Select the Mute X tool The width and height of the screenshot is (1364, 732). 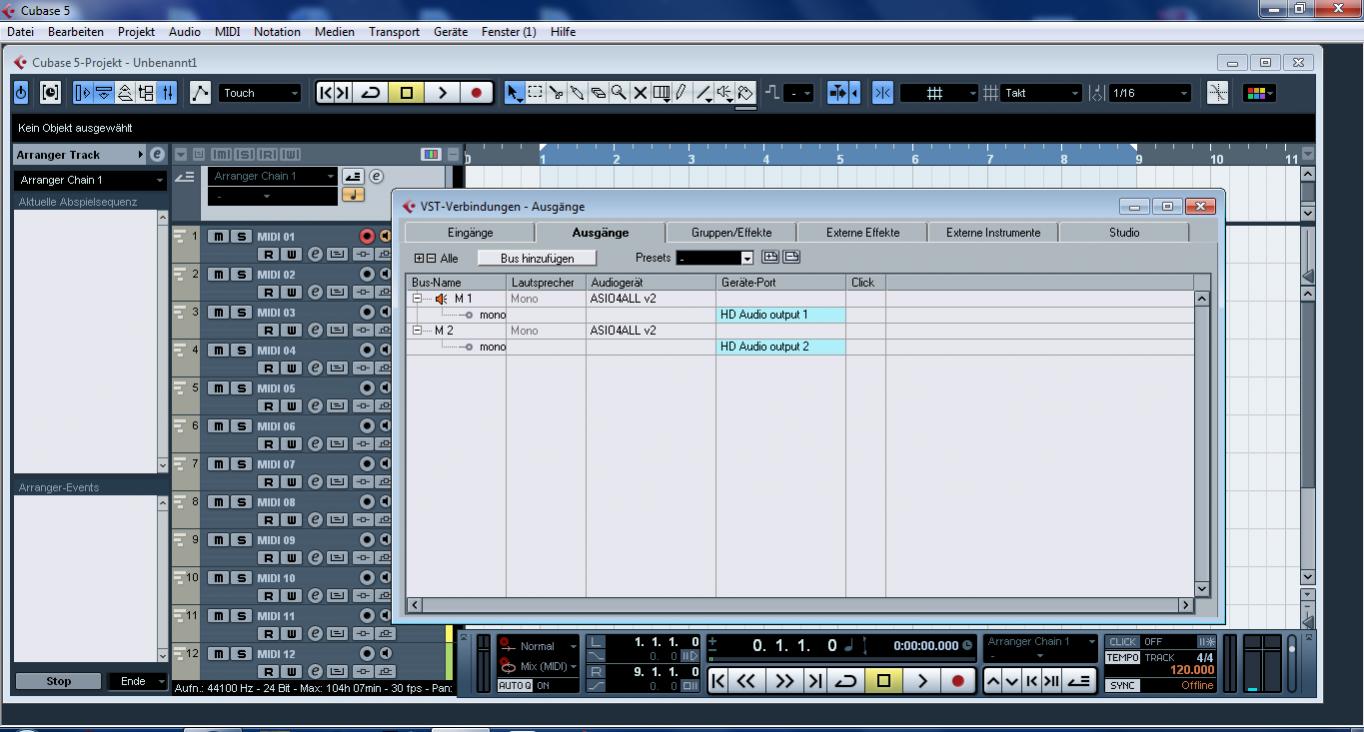[x=640, y=93]
